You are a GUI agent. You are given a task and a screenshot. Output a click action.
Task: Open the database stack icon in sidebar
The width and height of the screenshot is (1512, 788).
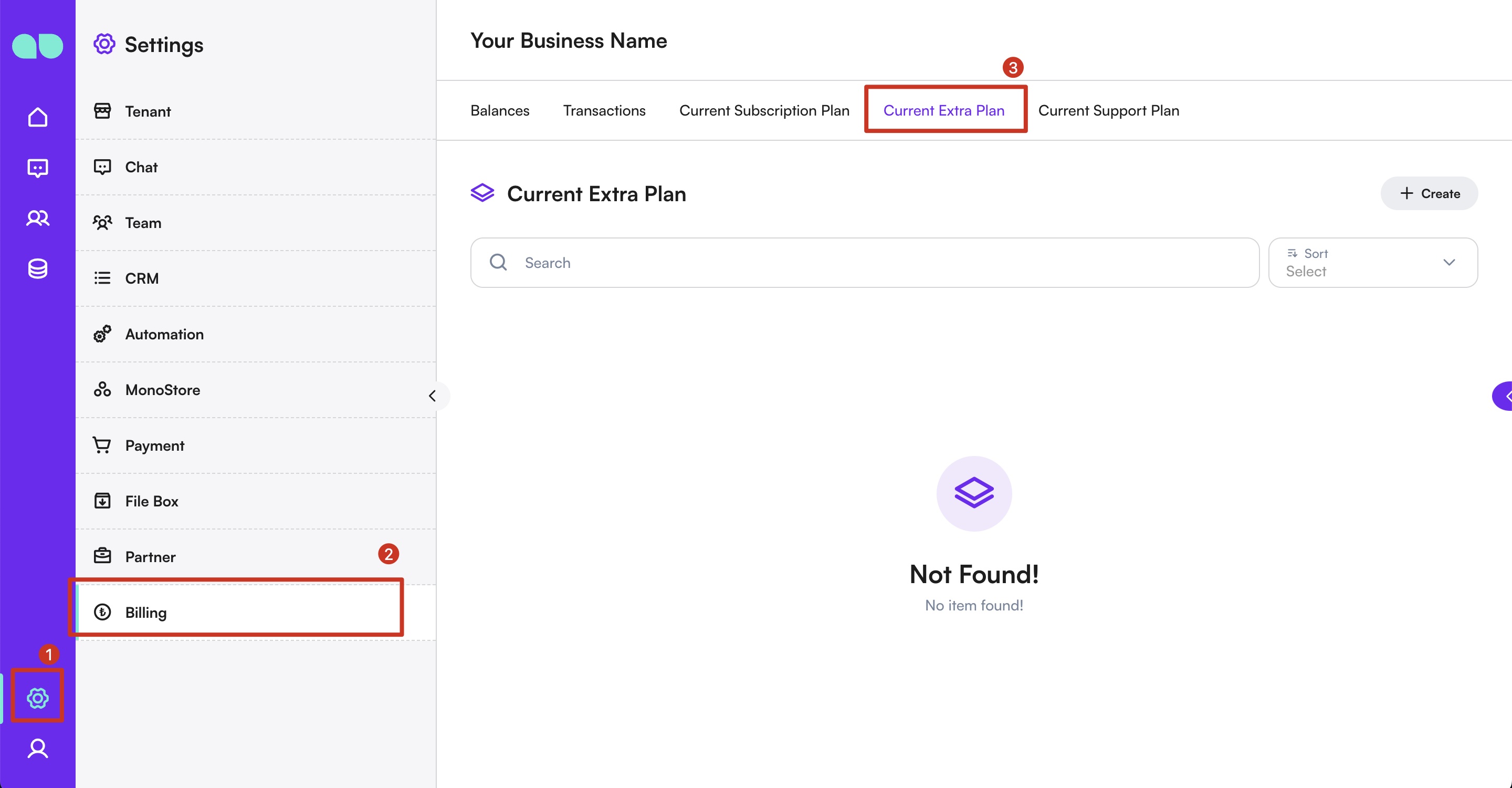click(x=38, y=269)
